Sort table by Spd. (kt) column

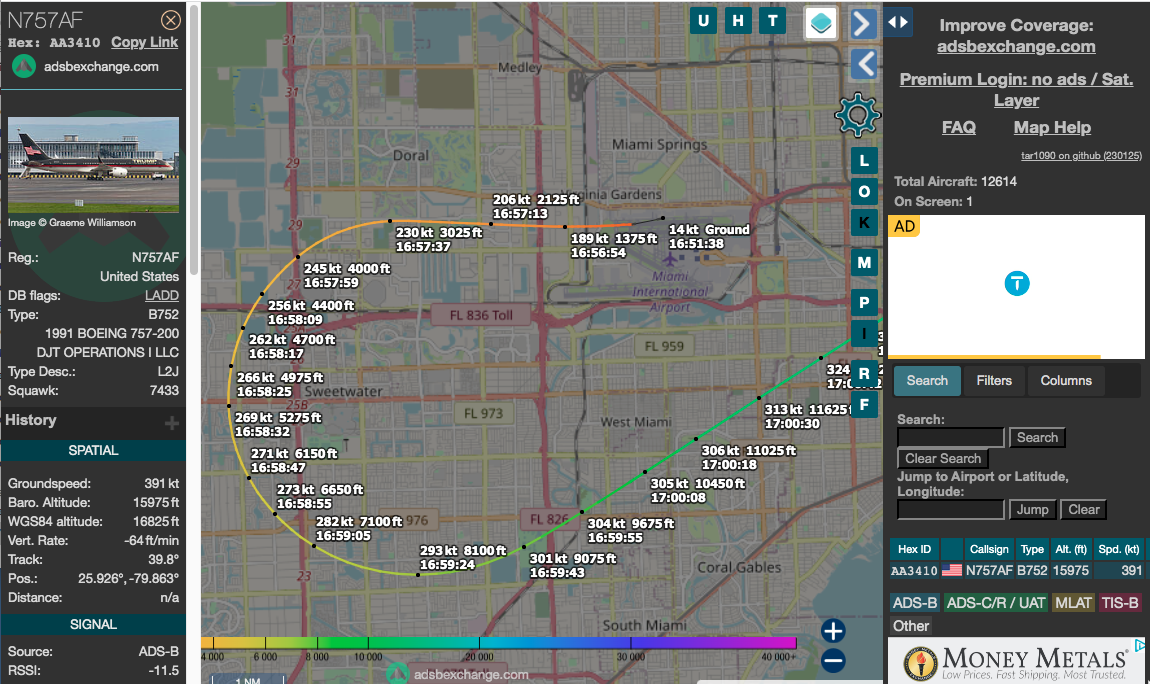(x=1118, y=549)
